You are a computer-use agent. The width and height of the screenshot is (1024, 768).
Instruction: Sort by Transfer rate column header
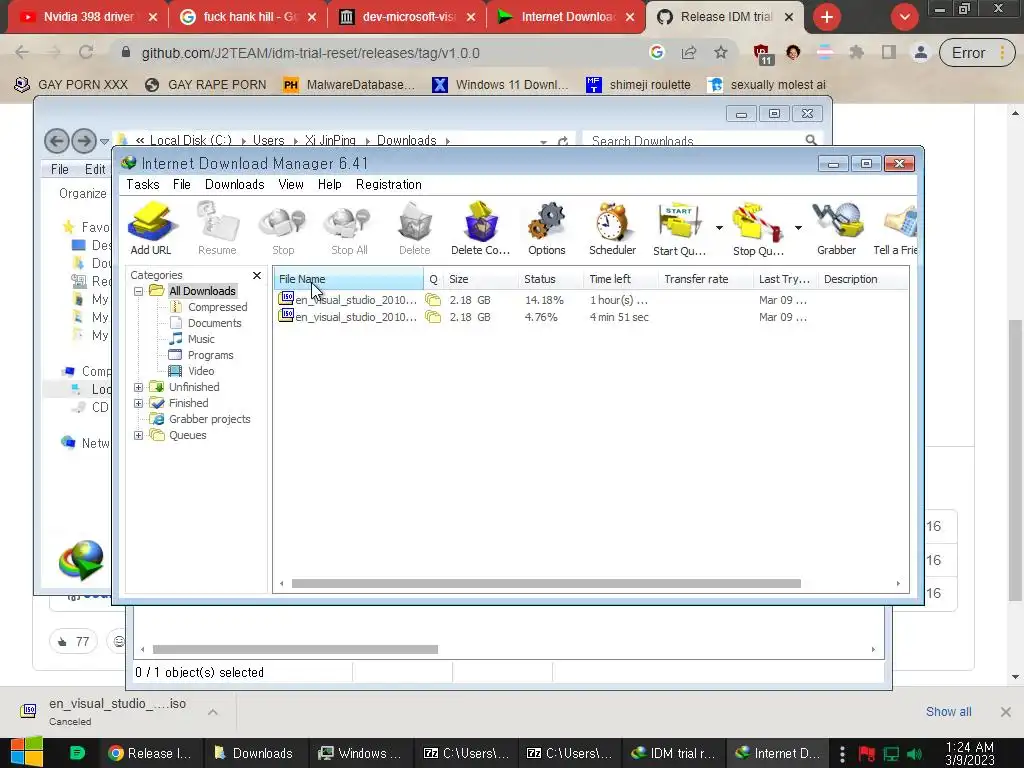705,279
